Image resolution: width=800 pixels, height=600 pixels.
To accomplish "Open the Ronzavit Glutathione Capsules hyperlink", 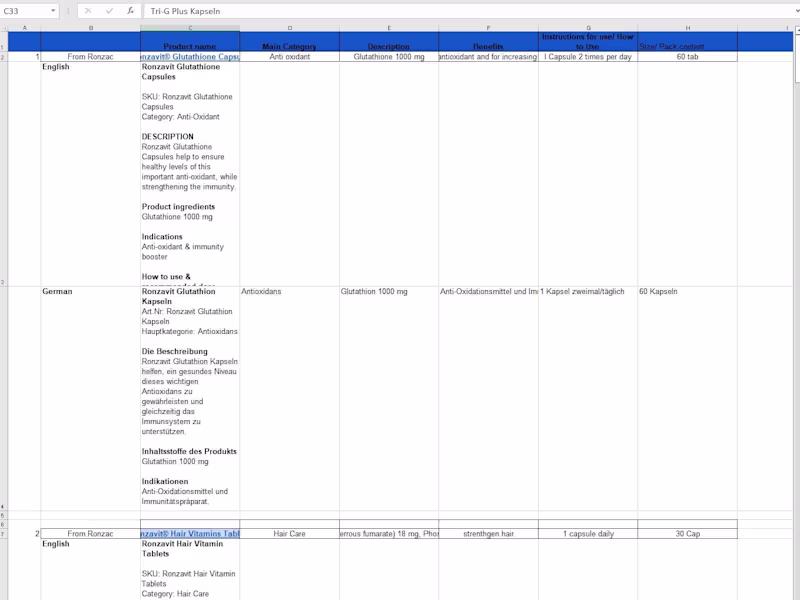I will click(x=190, y=57).
